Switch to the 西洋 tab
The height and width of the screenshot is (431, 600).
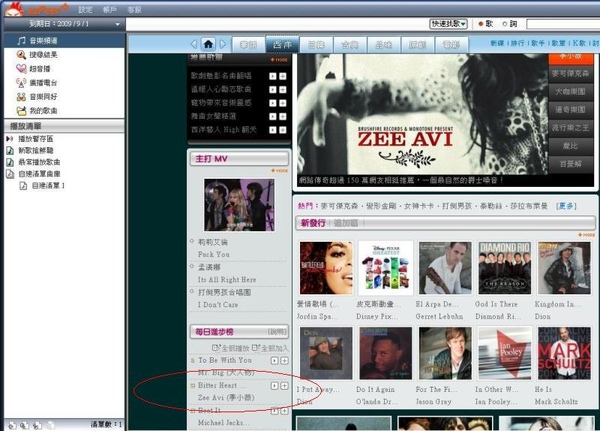[x=282, y=45]
